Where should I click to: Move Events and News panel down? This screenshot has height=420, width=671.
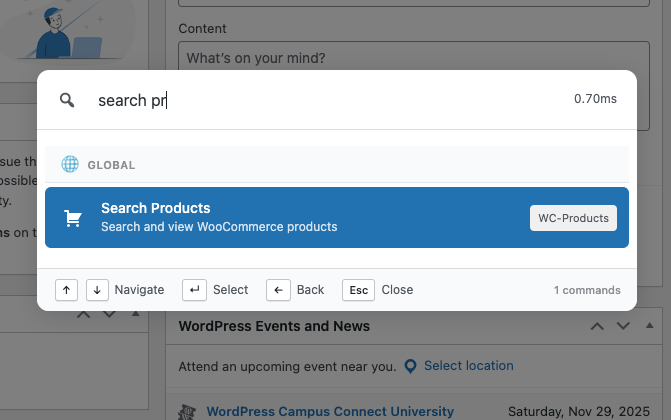click(x=623, y=326)
